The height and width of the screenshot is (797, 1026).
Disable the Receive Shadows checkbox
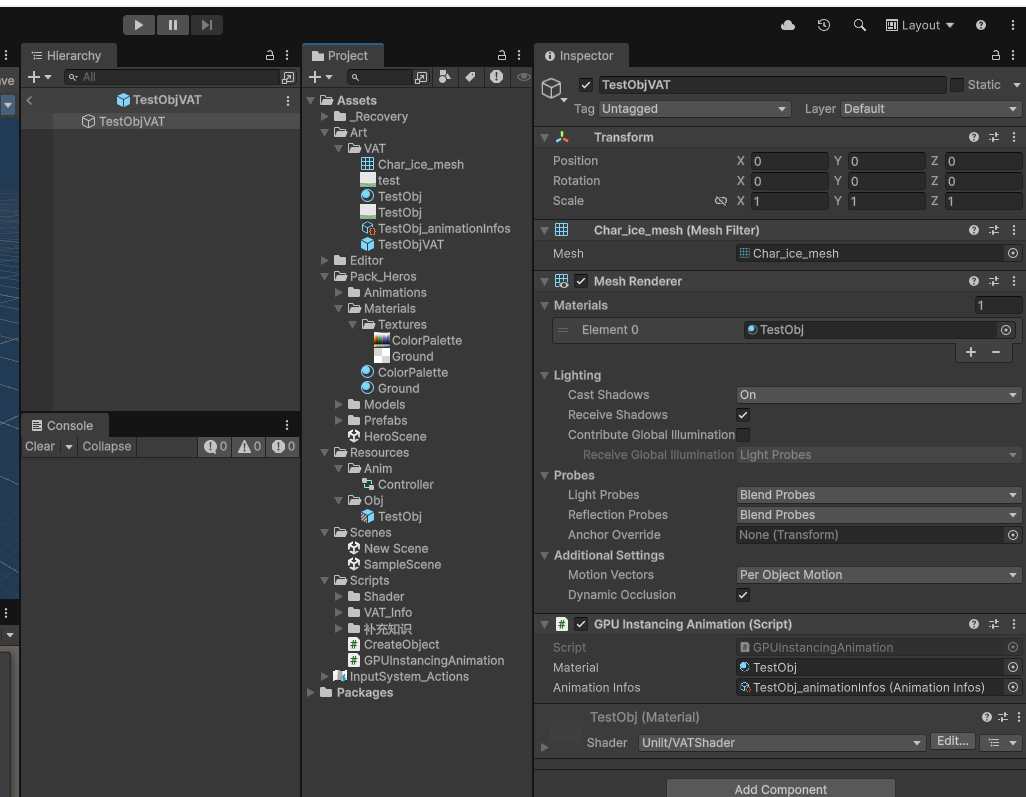743,415
